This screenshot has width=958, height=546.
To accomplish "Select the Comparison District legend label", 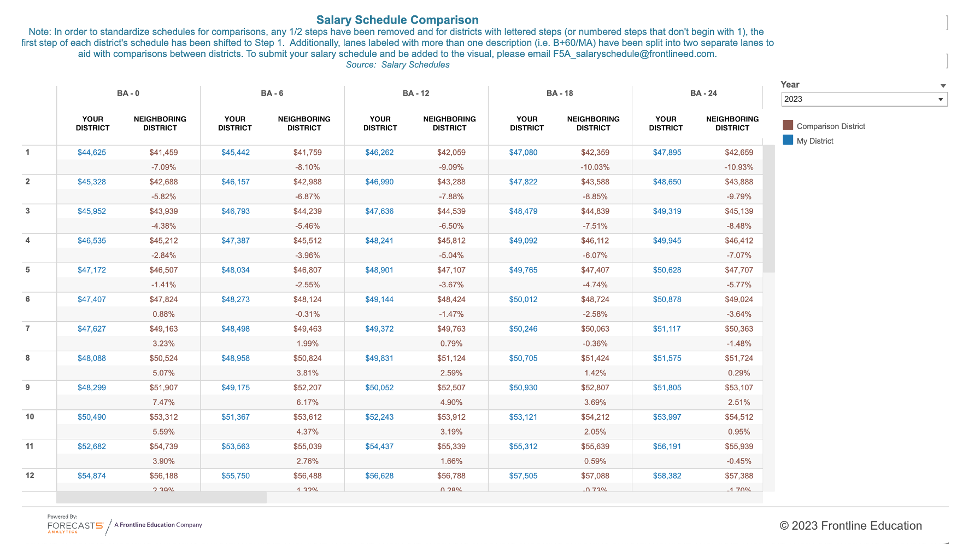I will [x=830, y=126].
